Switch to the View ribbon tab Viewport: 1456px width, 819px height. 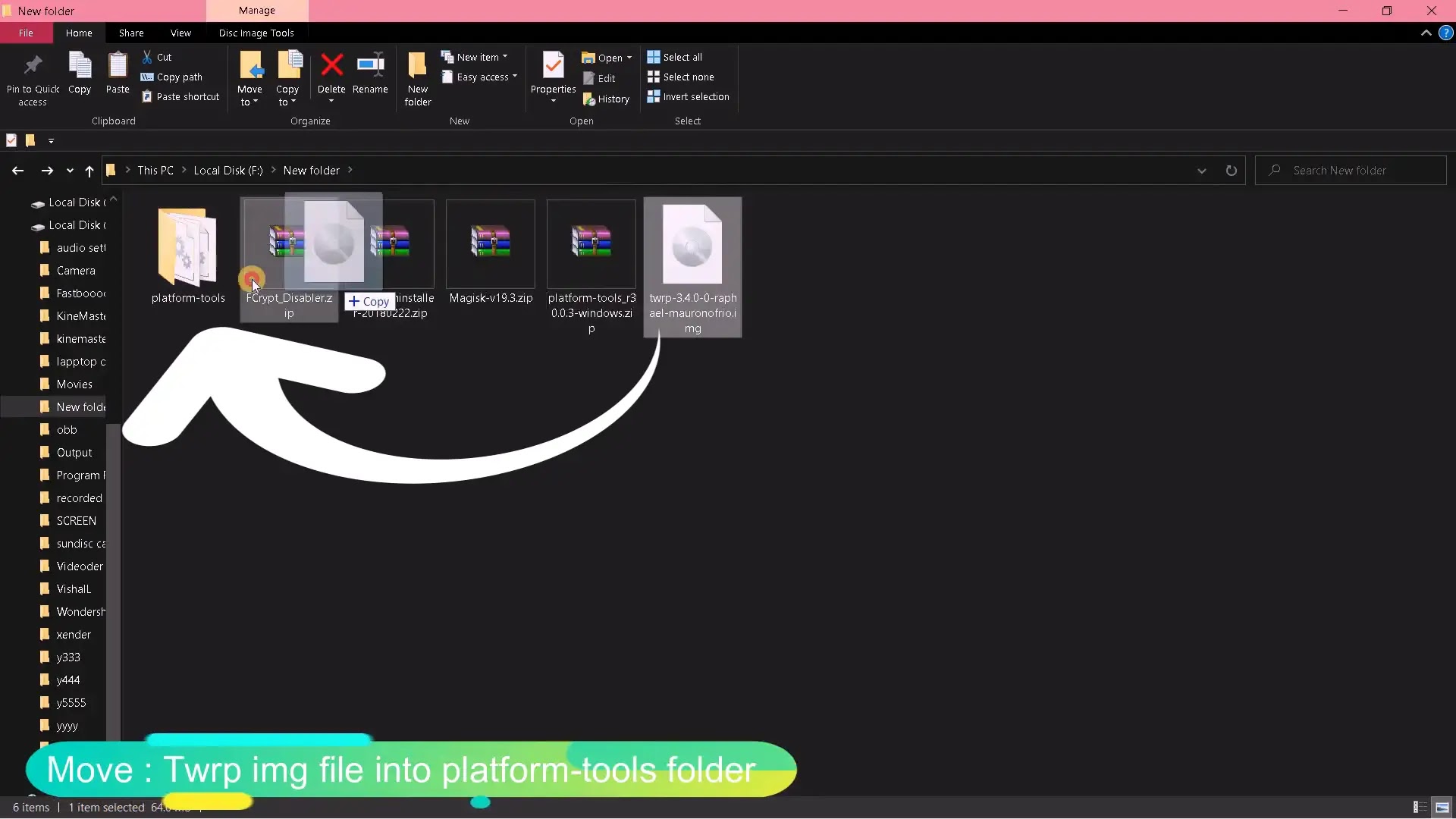click(180, 33)
